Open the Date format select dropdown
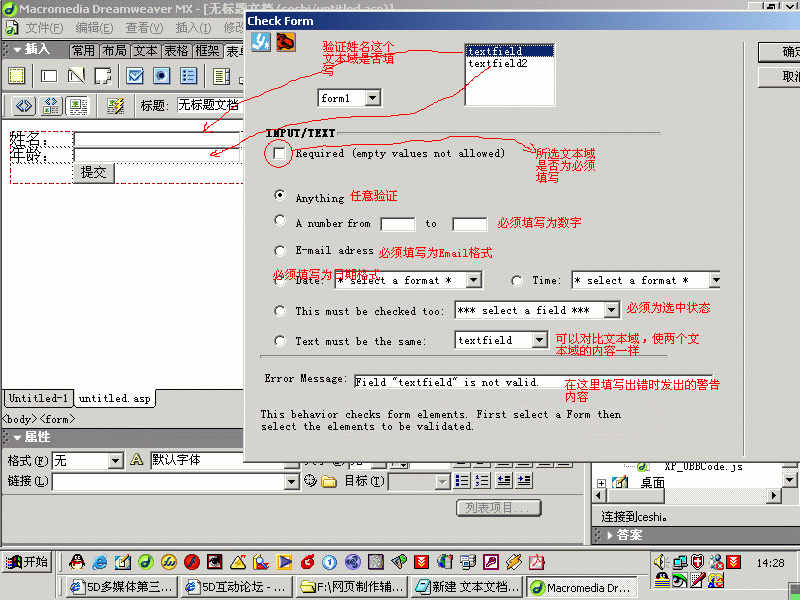 tap(473, 281)
